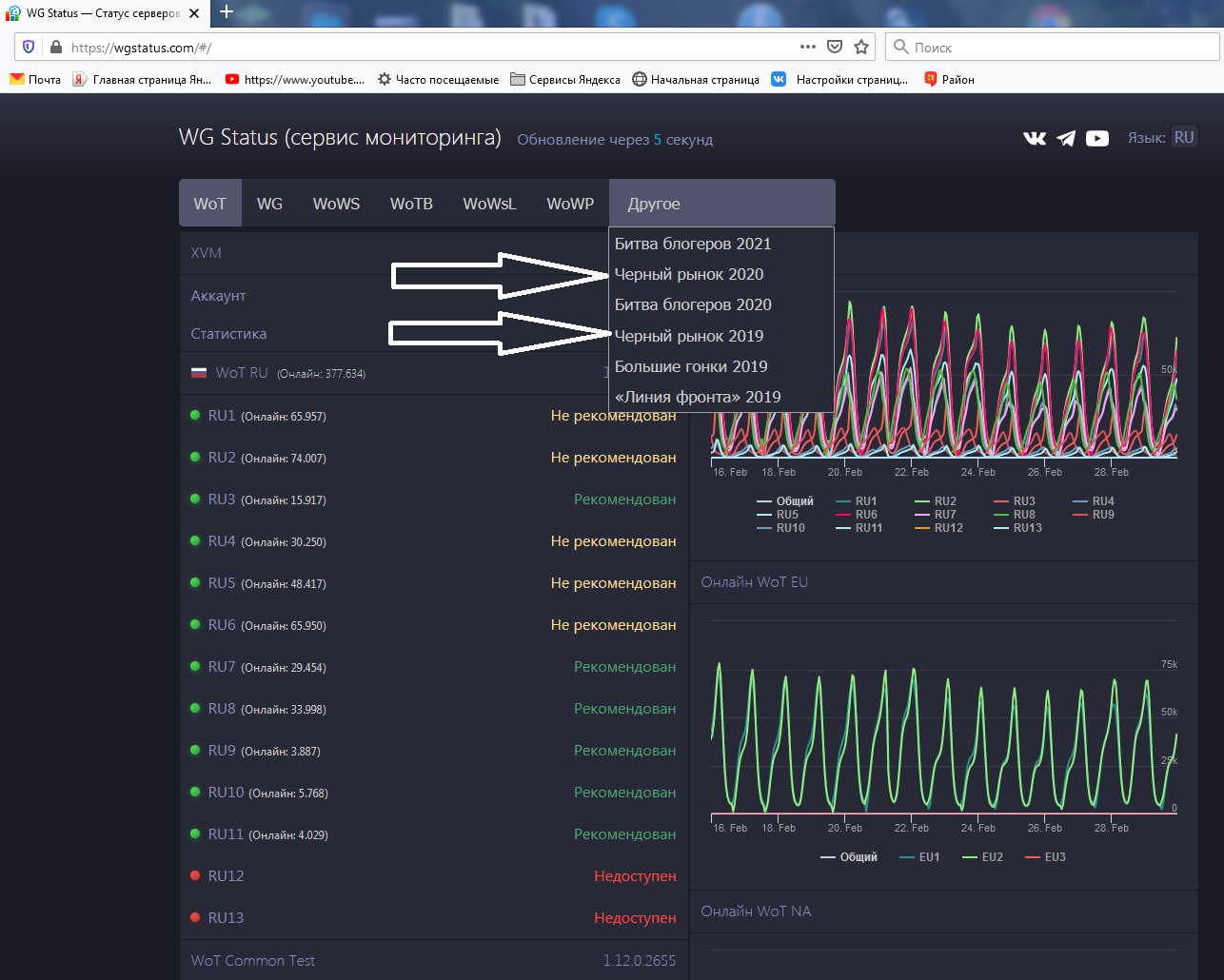Screen dimensions: 1224x980
Task: Click the Онлайн WoT NA chart header
Action: tap(943, 911)
